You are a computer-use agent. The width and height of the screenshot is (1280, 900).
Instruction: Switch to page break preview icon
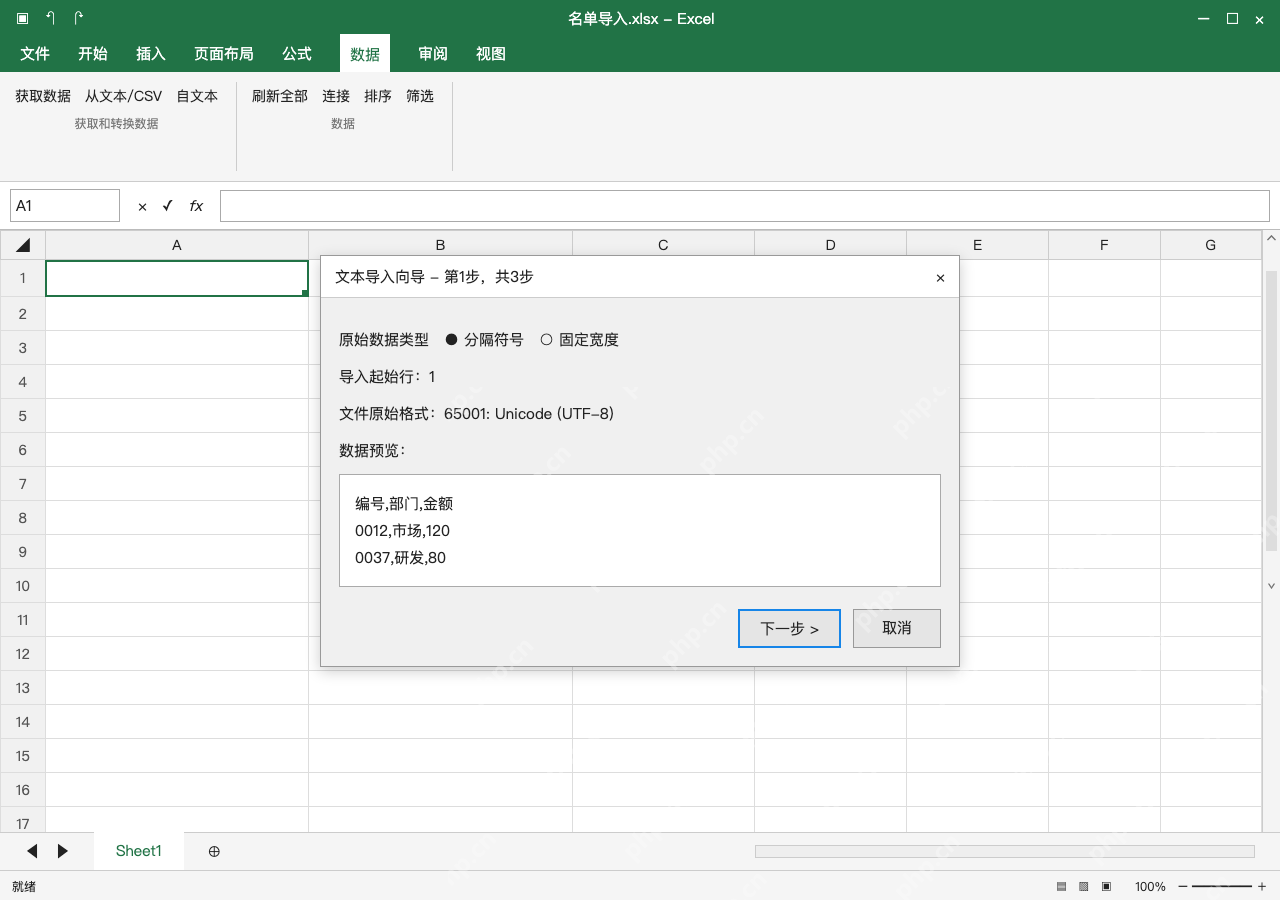point(1106,887)
